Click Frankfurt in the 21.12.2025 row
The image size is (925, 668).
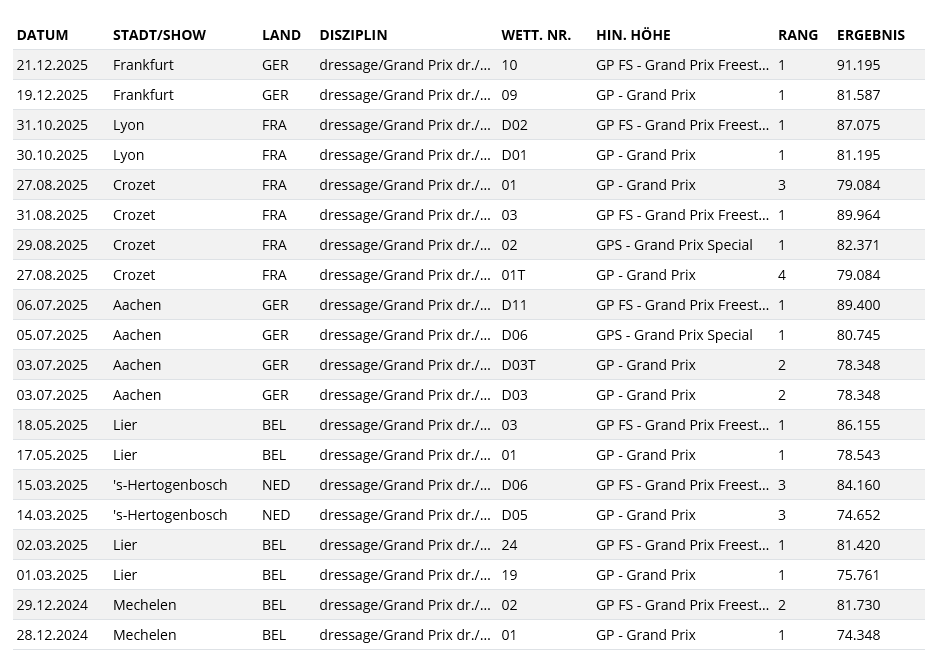143,65
